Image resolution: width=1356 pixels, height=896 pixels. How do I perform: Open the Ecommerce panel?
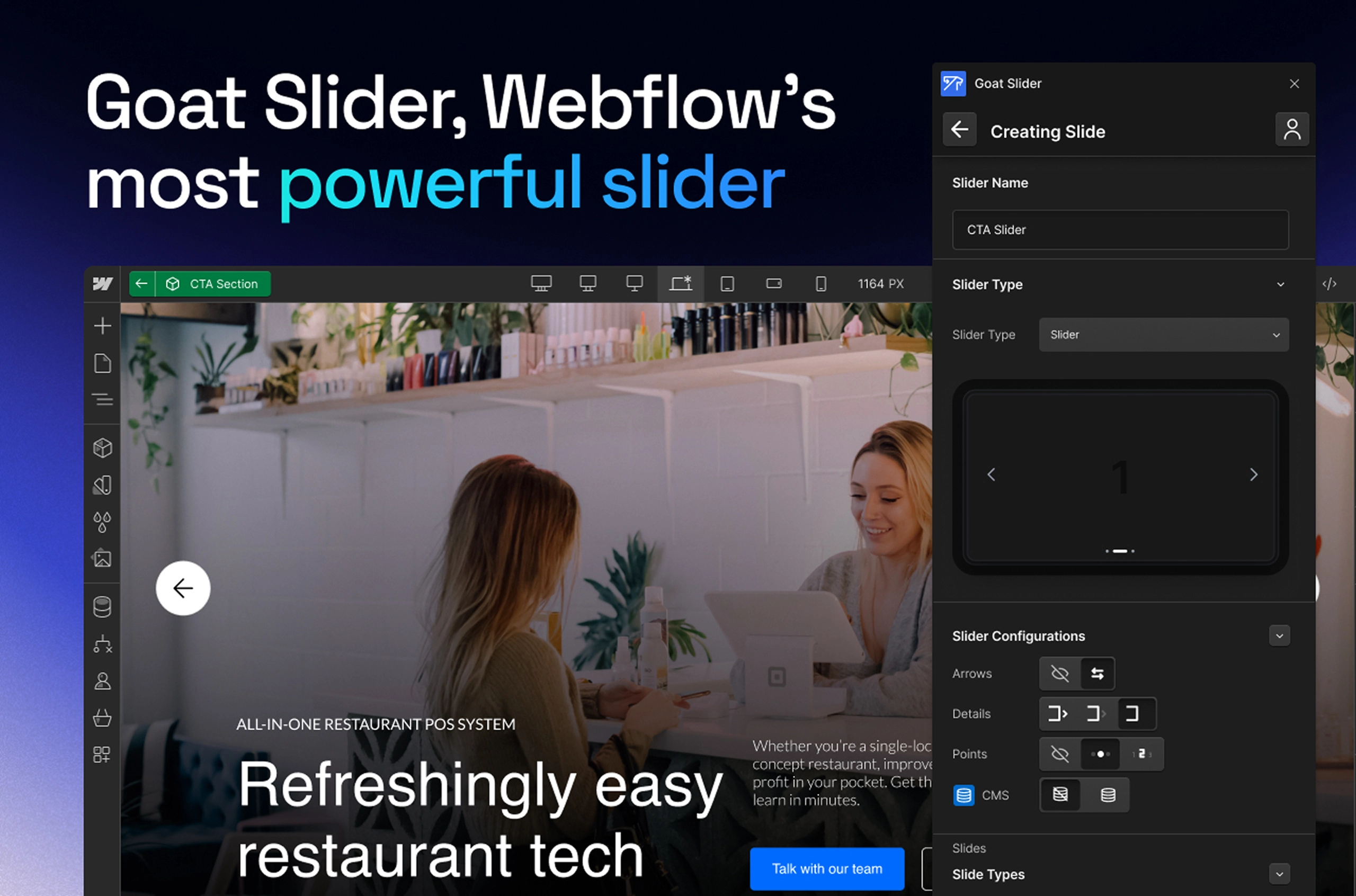point(103,719)
